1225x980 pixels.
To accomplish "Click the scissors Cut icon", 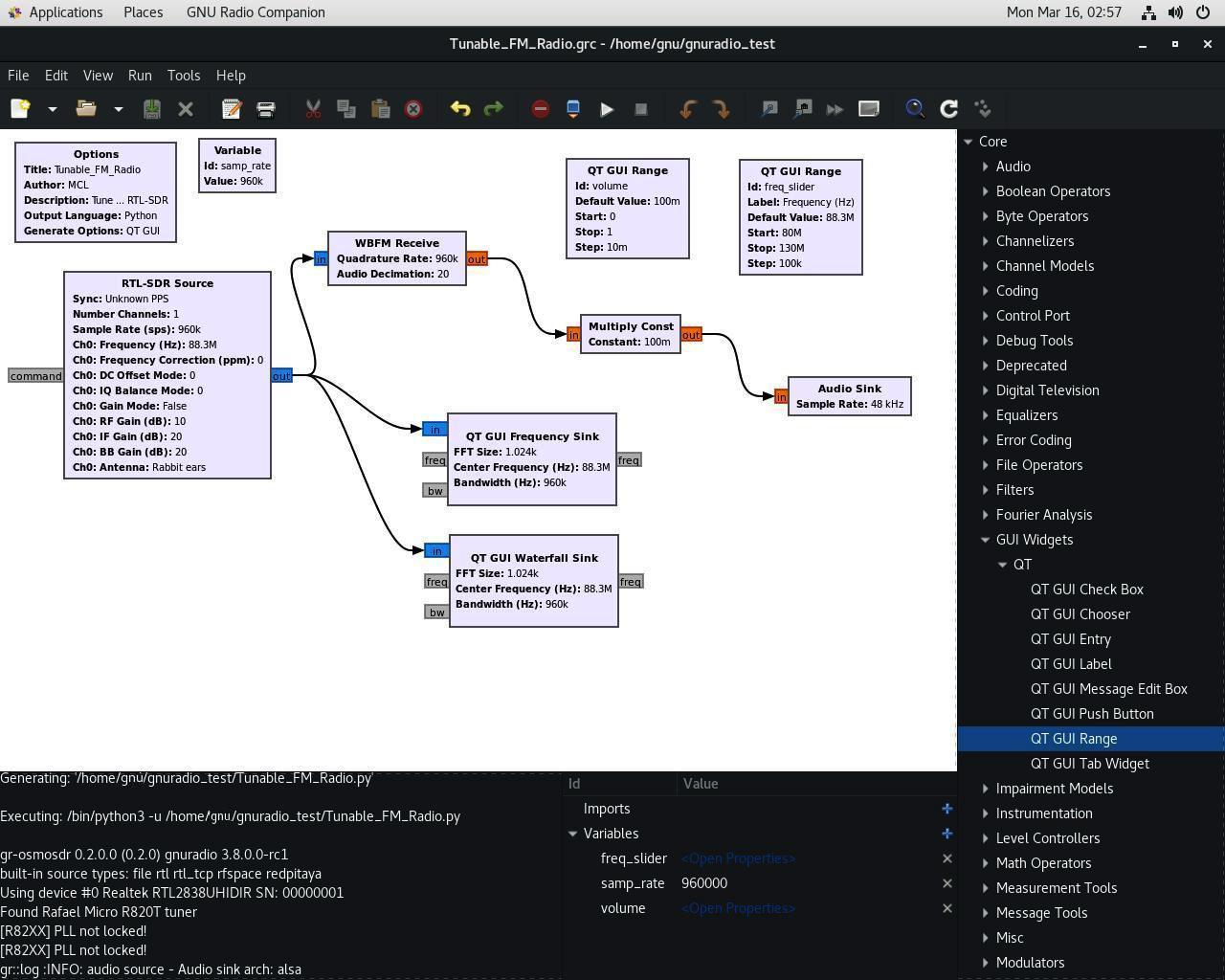I will tap(313, 109).
